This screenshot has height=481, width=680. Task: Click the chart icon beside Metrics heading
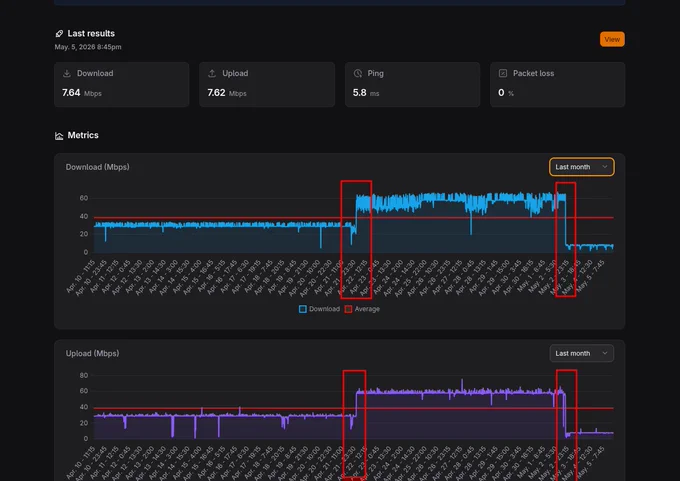[x=59, y=136]
